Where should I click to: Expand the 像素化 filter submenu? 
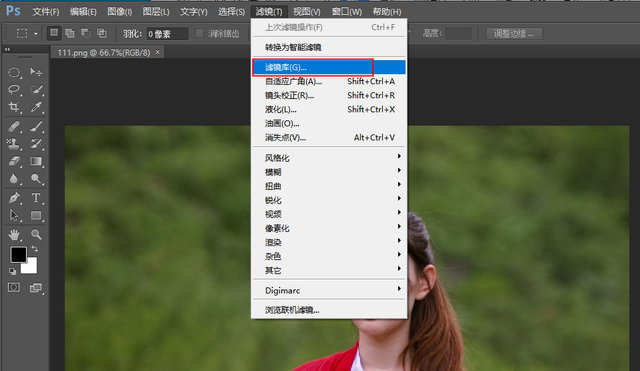[x=329, y=228]
